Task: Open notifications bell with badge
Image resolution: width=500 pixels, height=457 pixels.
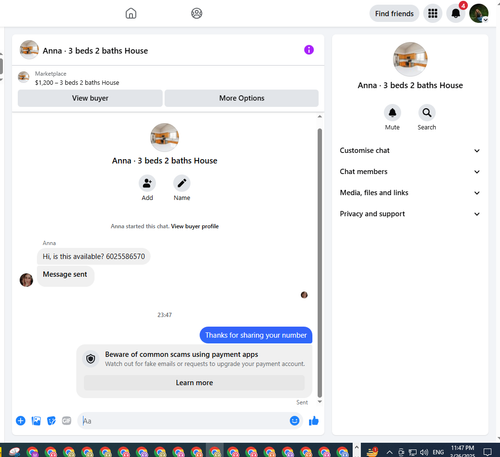Action: [456, 13]
